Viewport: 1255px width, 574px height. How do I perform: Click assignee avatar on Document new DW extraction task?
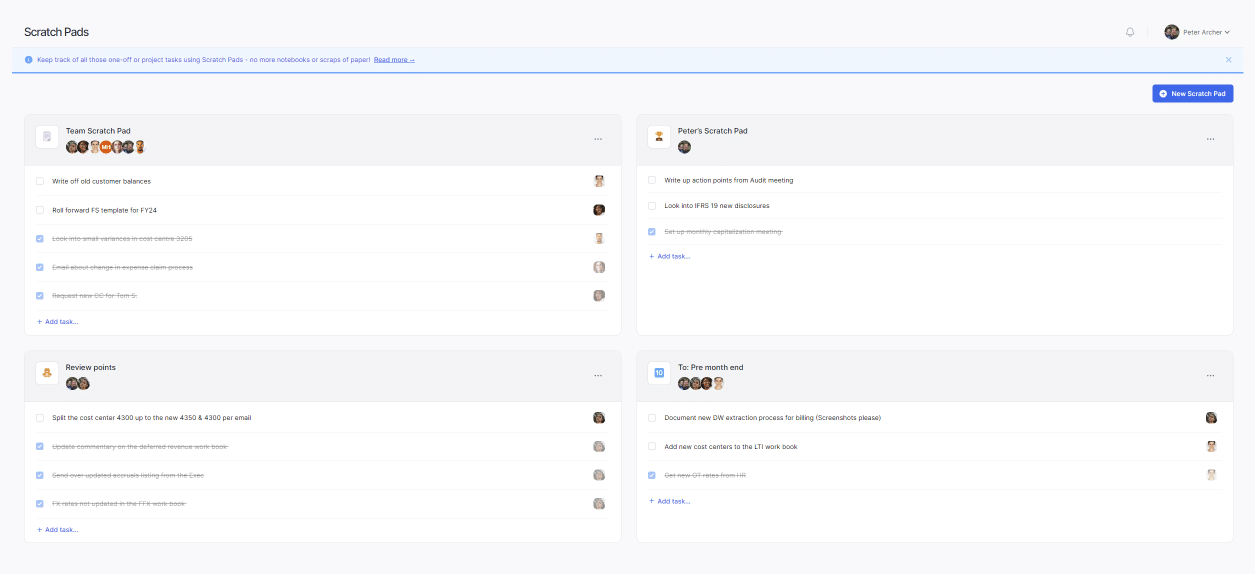tap(1211, 418)
